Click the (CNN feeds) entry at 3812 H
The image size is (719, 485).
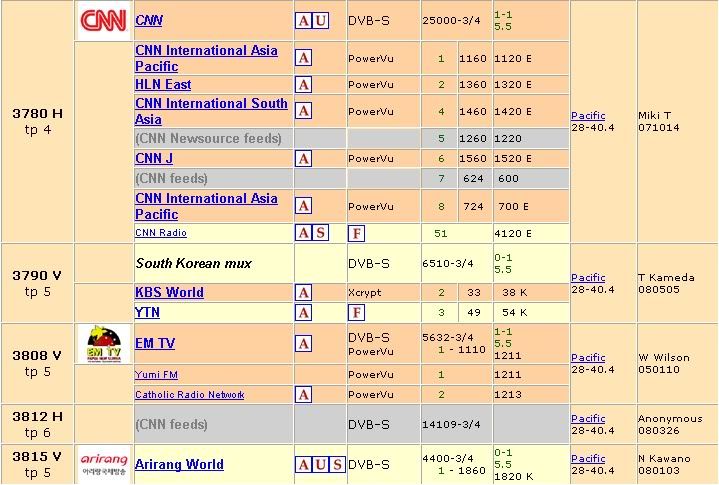171,424
